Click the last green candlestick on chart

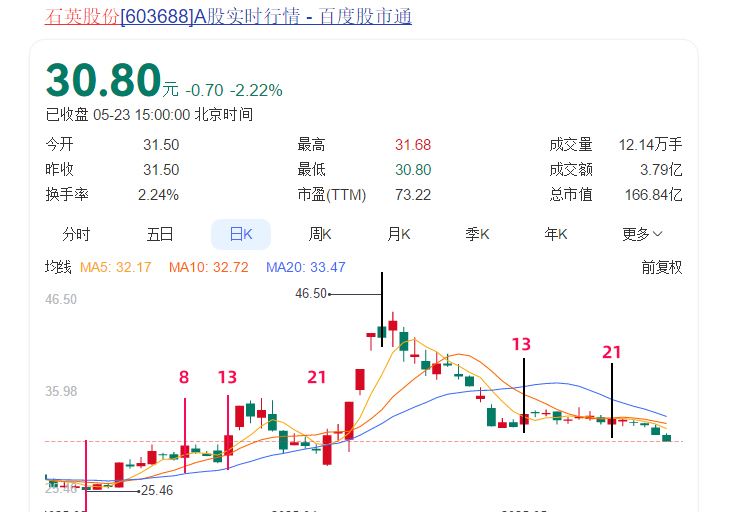666,437
